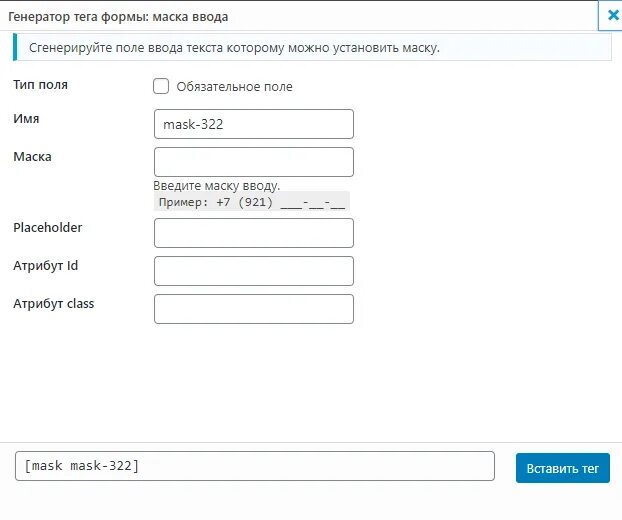Insert tag with Вставить тег button

pos(562,468)
